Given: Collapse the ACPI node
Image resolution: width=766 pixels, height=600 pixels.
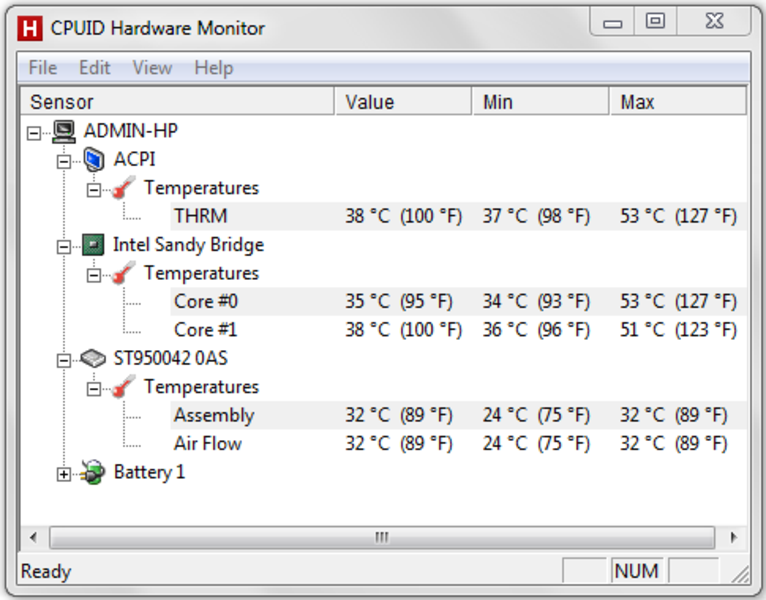Looking at the screenshot, I should pyautogui.click(x=64, y=161).
